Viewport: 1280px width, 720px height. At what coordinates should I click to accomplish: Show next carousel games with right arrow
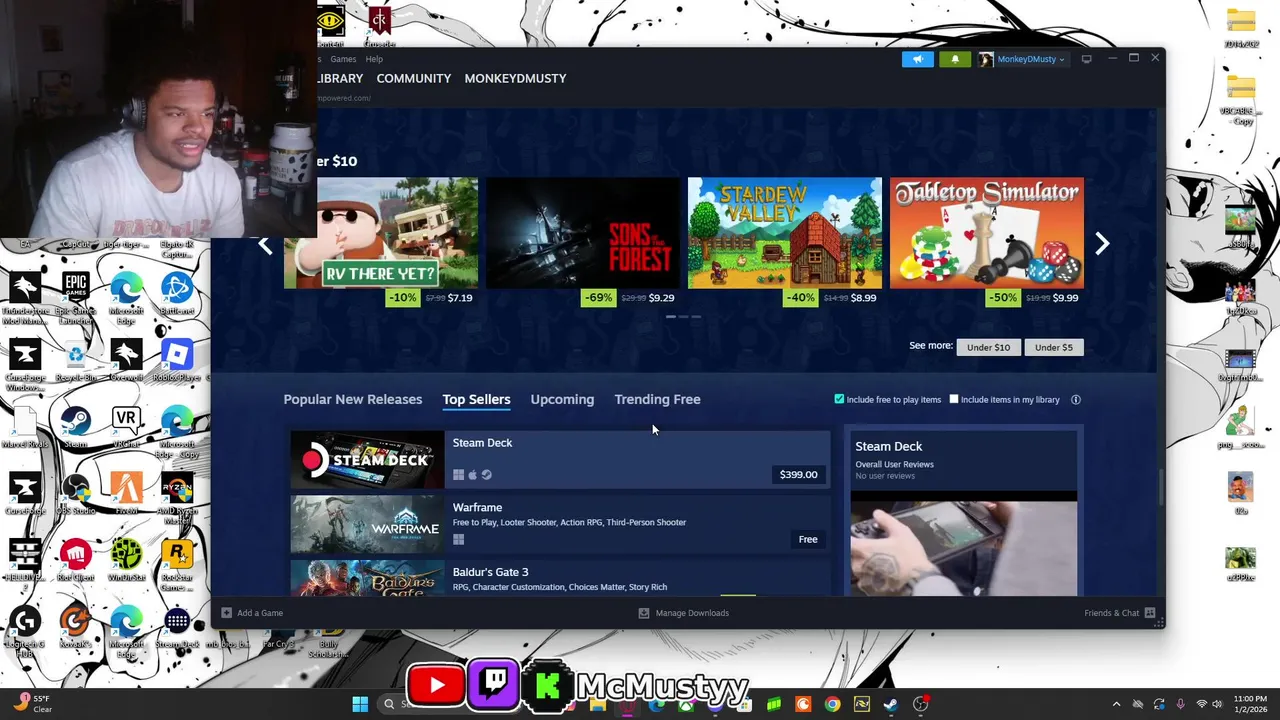point(1102,244)
